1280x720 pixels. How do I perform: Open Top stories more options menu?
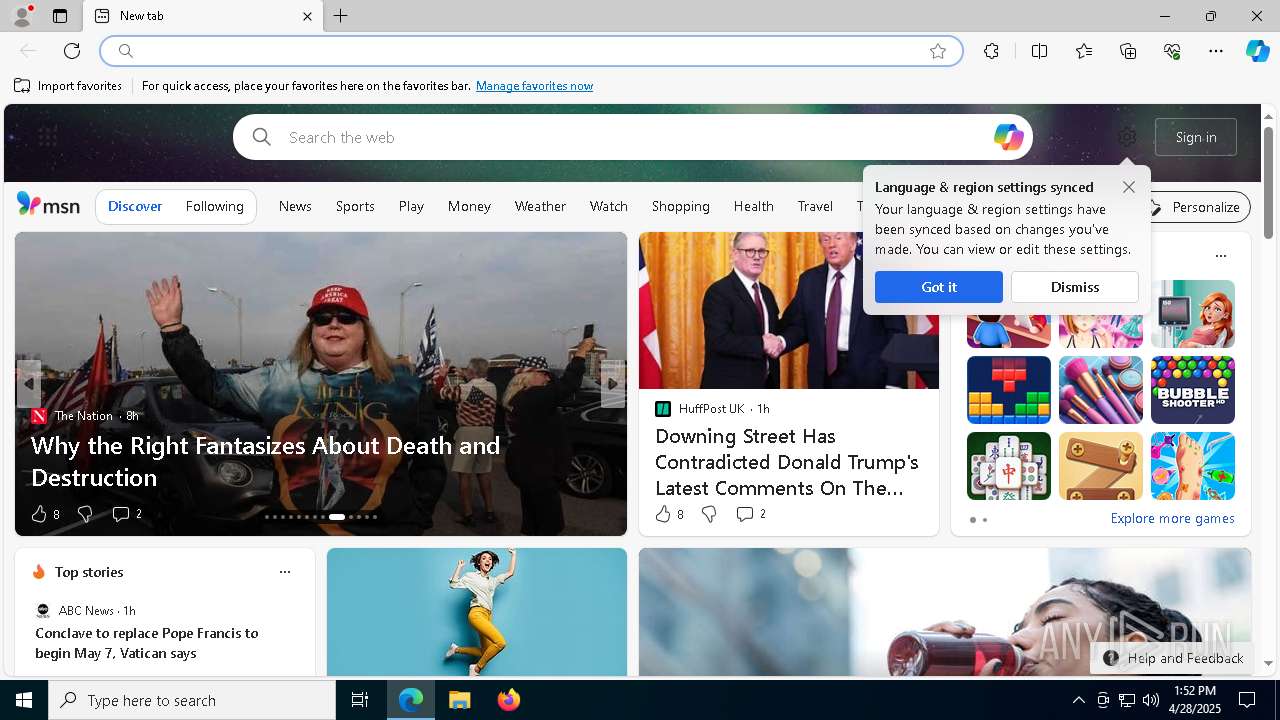tap(285, 572)
